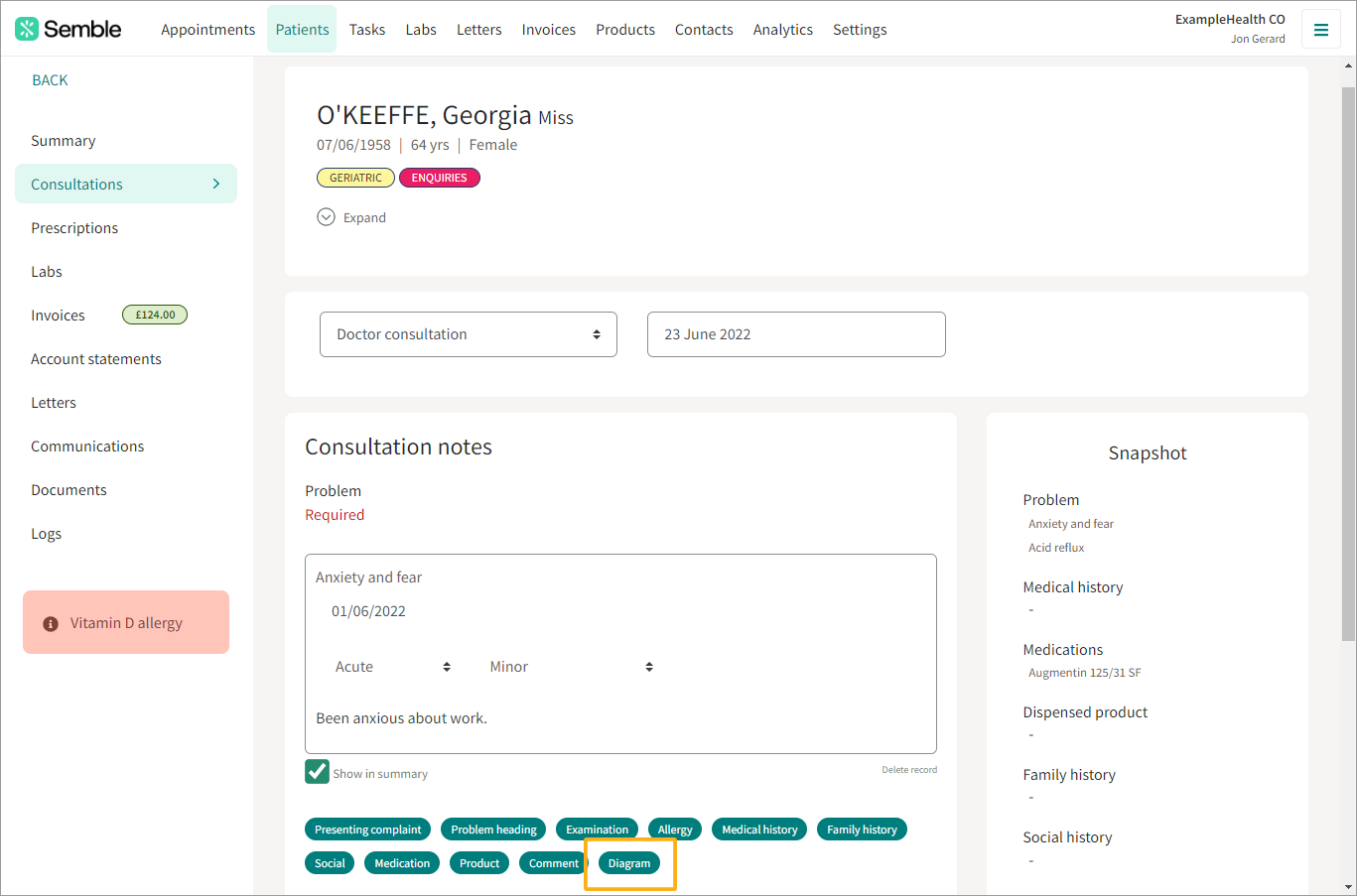
Task: Click the GERIATRIC patient tag
Action: [355, 178]
